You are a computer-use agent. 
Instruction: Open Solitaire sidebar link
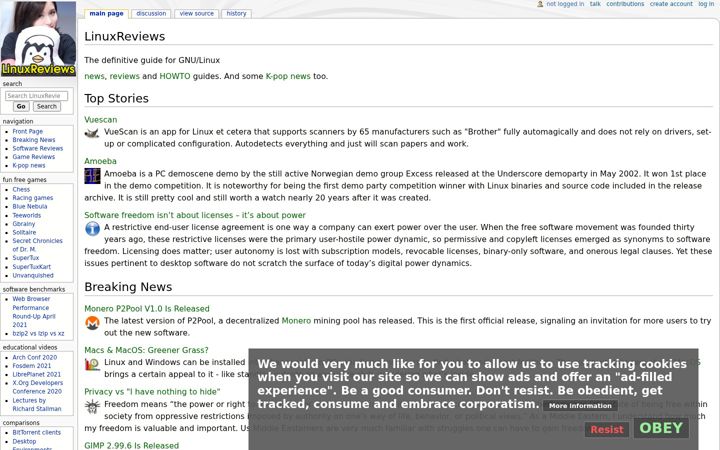click(24, 232)
